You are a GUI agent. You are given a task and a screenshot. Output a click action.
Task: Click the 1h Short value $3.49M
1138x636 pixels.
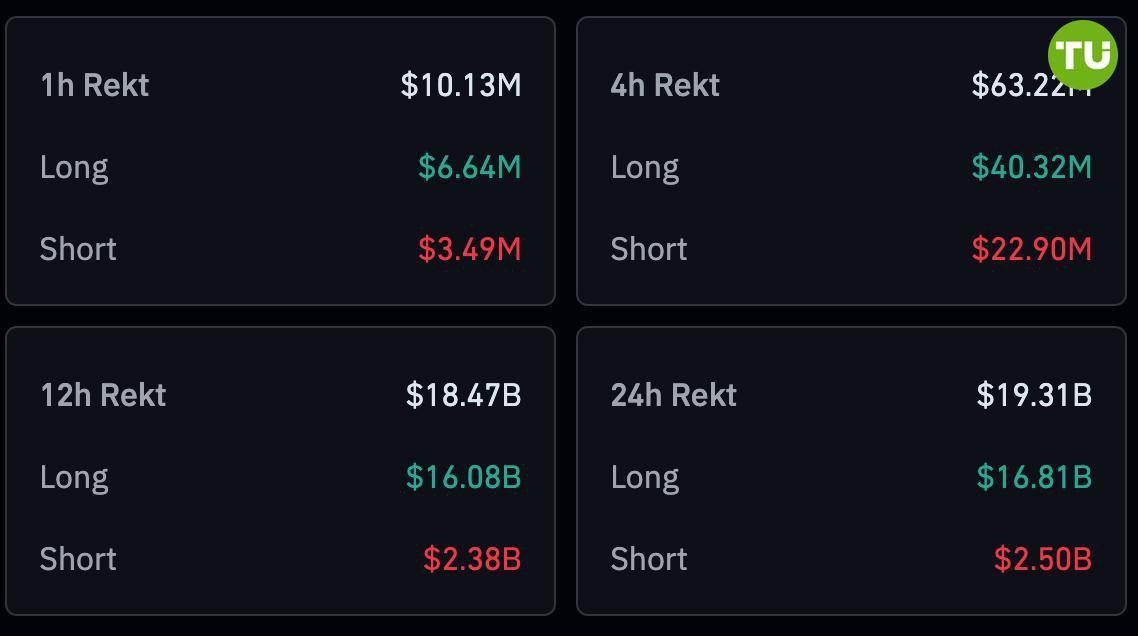tap(470, 249)
